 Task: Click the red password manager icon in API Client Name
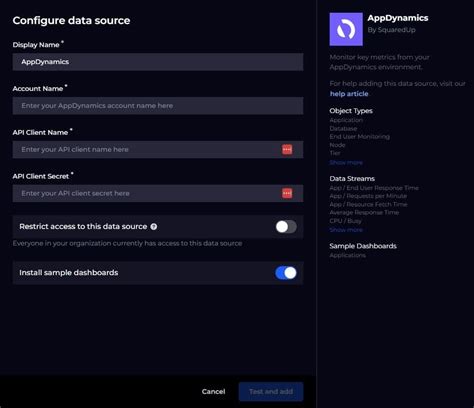(287, 149)
